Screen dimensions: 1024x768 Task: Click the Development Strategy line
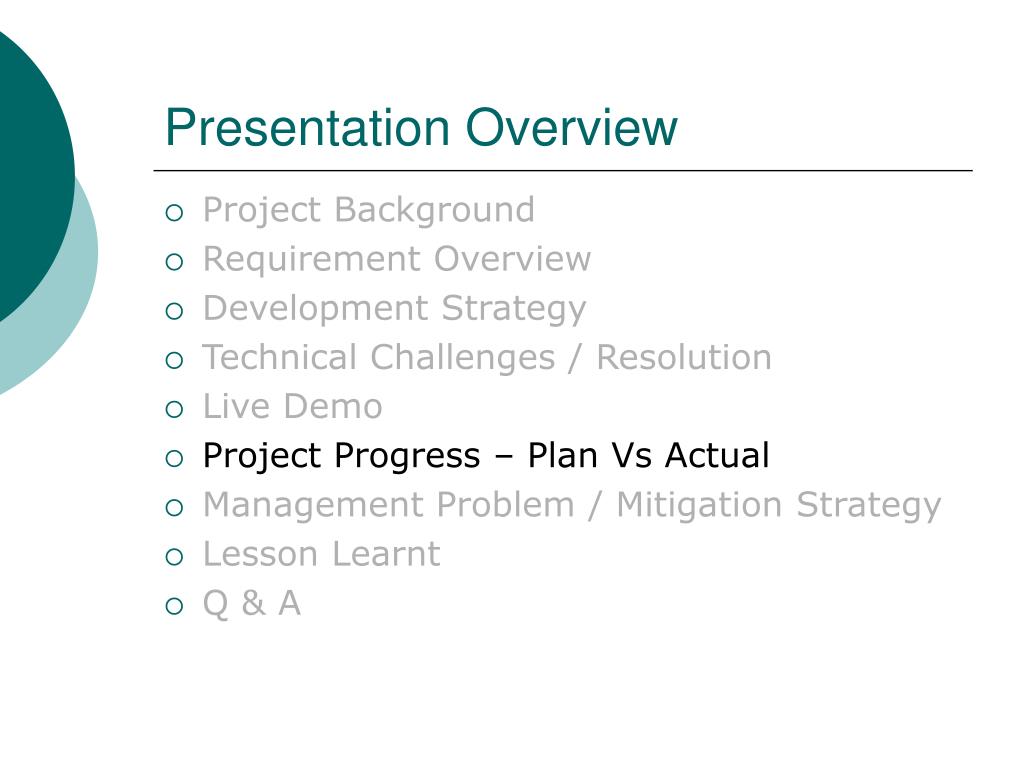coord(394,310)
